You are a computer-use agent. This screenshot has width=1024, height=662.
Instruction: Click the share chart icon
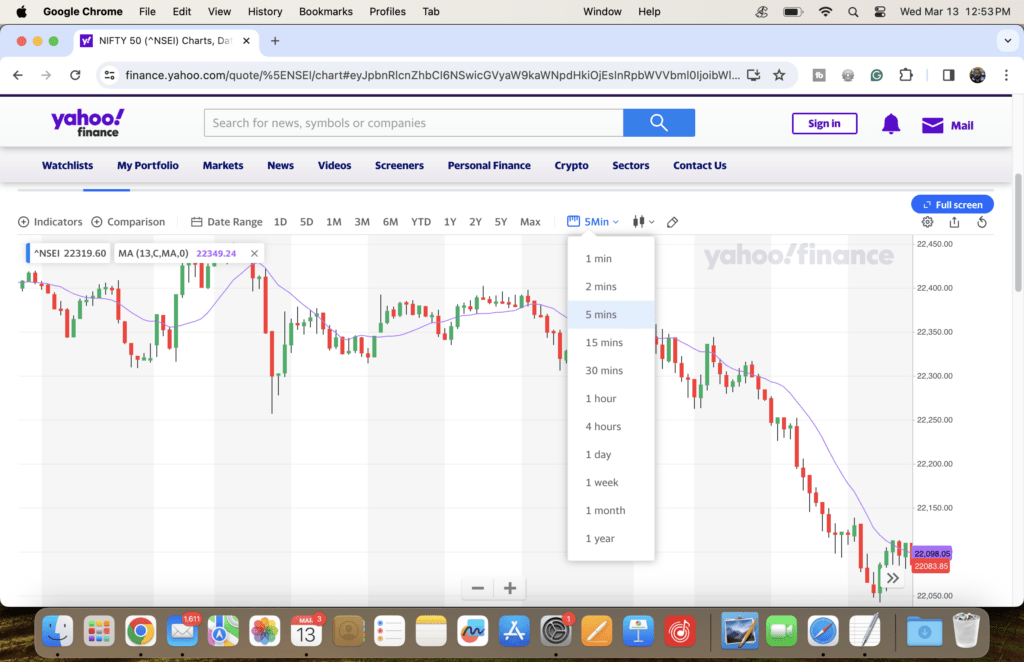click(x=954, y=222)
